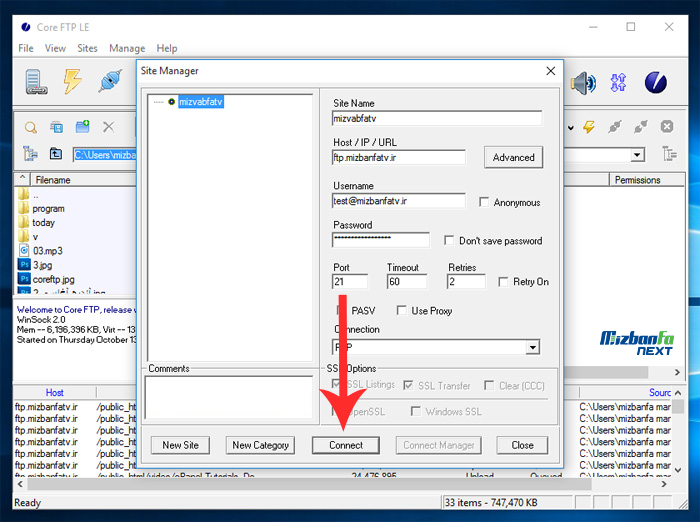Screen dimensions: 700x522
Task: Enable the Use Proxy checkbox
Action: 401,310
